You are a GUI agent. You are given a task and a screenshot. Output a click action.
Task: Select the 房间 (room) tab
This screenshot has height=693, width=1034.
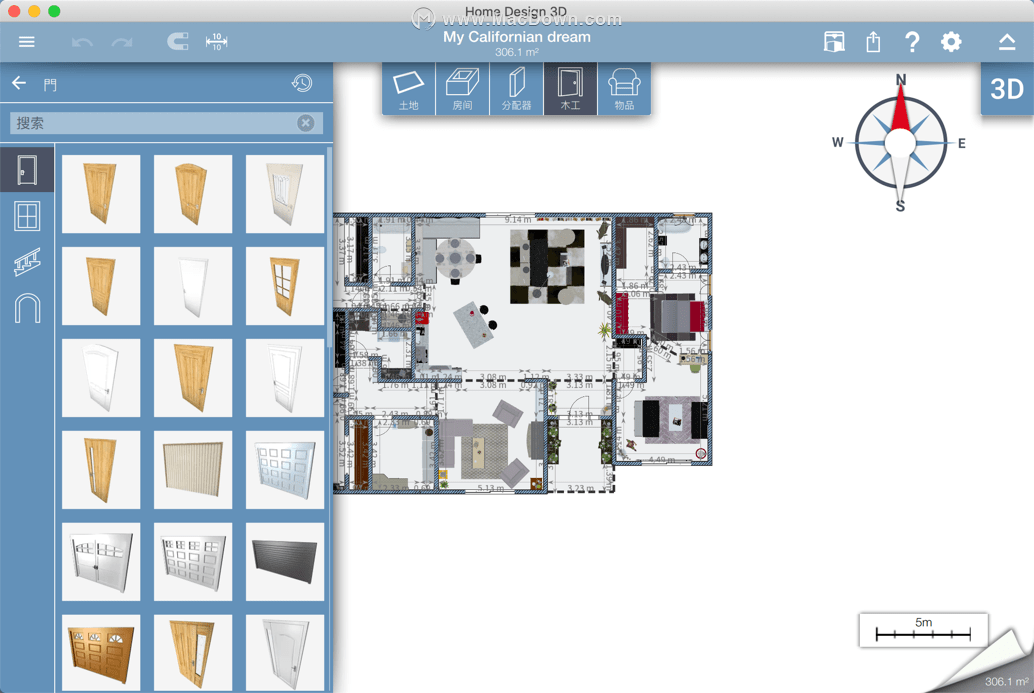tap(462, 89)
